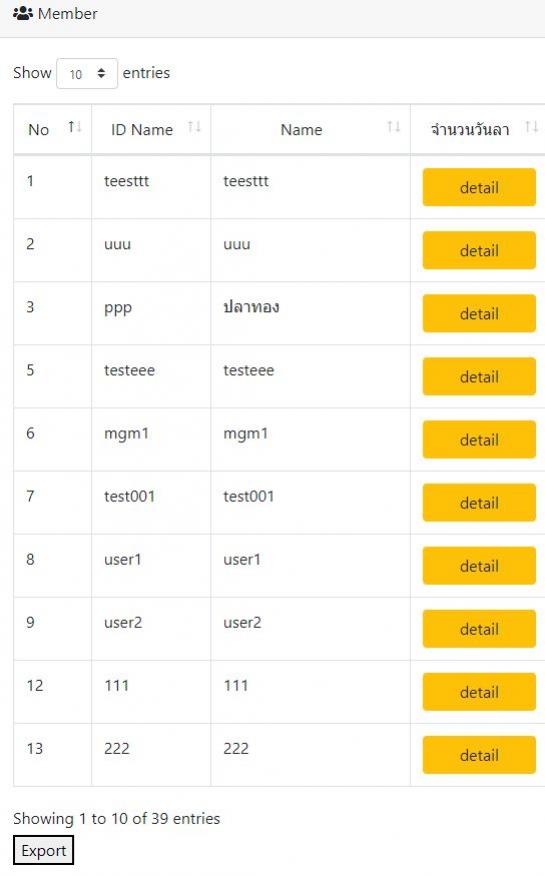The image size is (545, 876).
Task: Open detail for ปลาทอง row
Action: 479,313
